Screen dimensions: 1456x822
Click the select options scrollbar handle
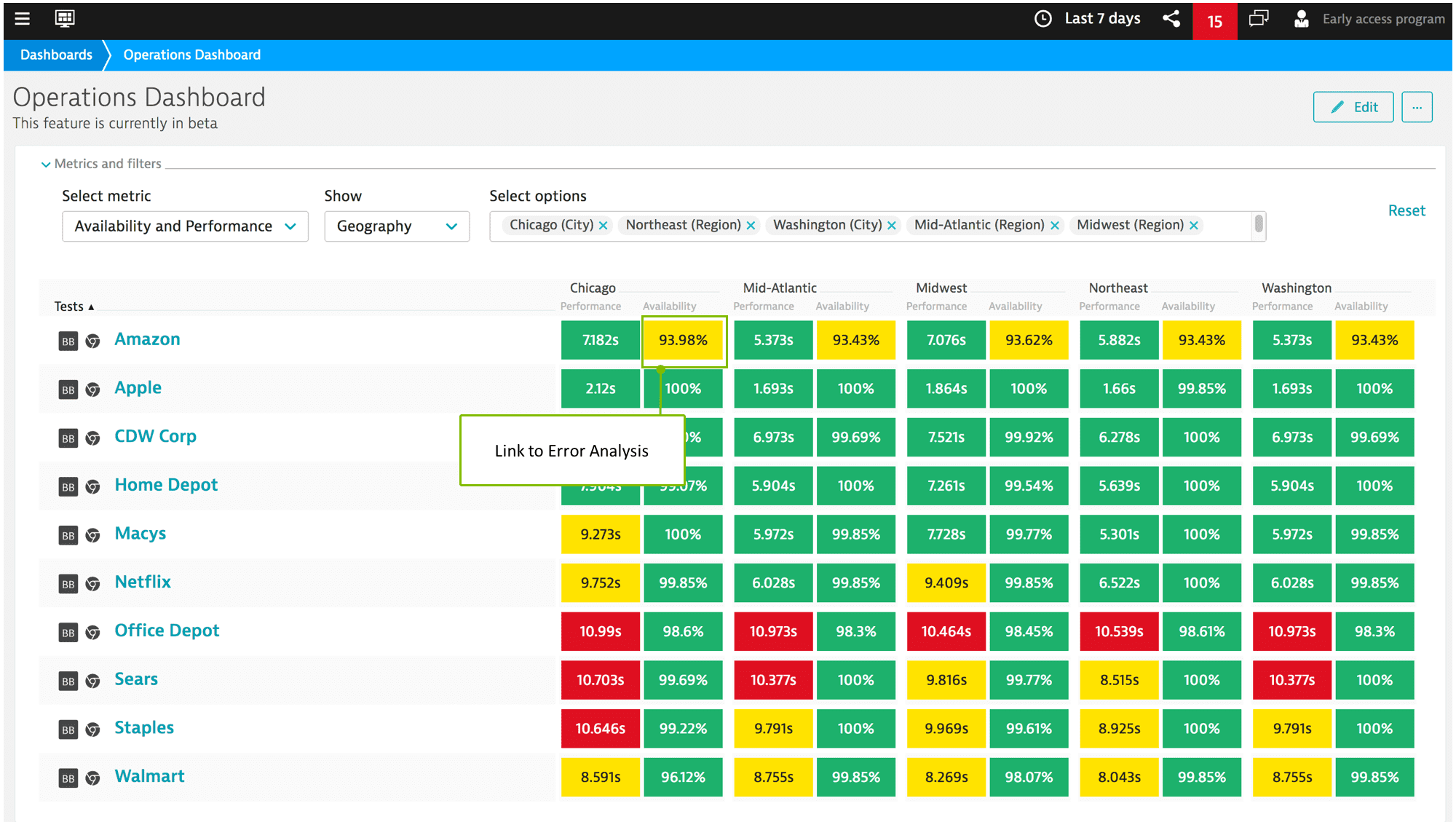(1259, 225)
